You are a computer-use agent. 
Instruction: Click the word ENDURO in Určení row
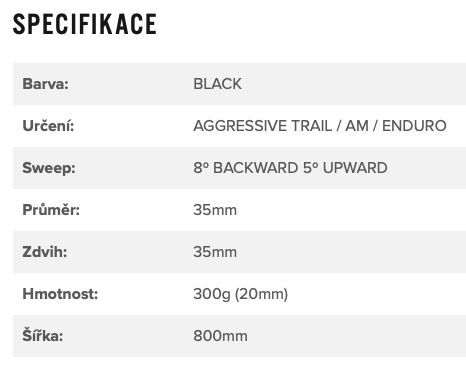tap(414, 126)
